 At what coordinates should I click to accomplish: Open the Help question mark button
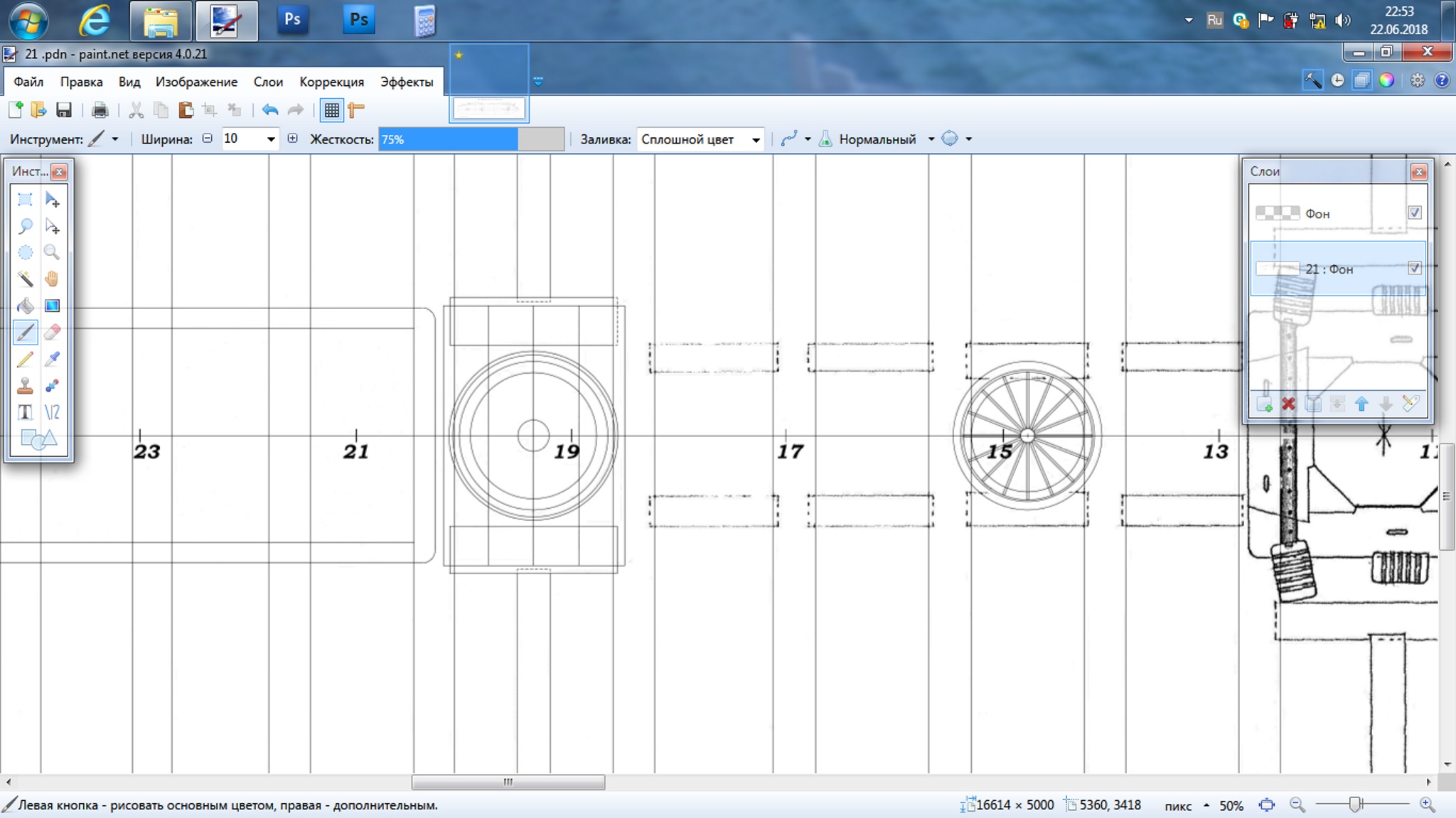click(x=1442, y=80)
